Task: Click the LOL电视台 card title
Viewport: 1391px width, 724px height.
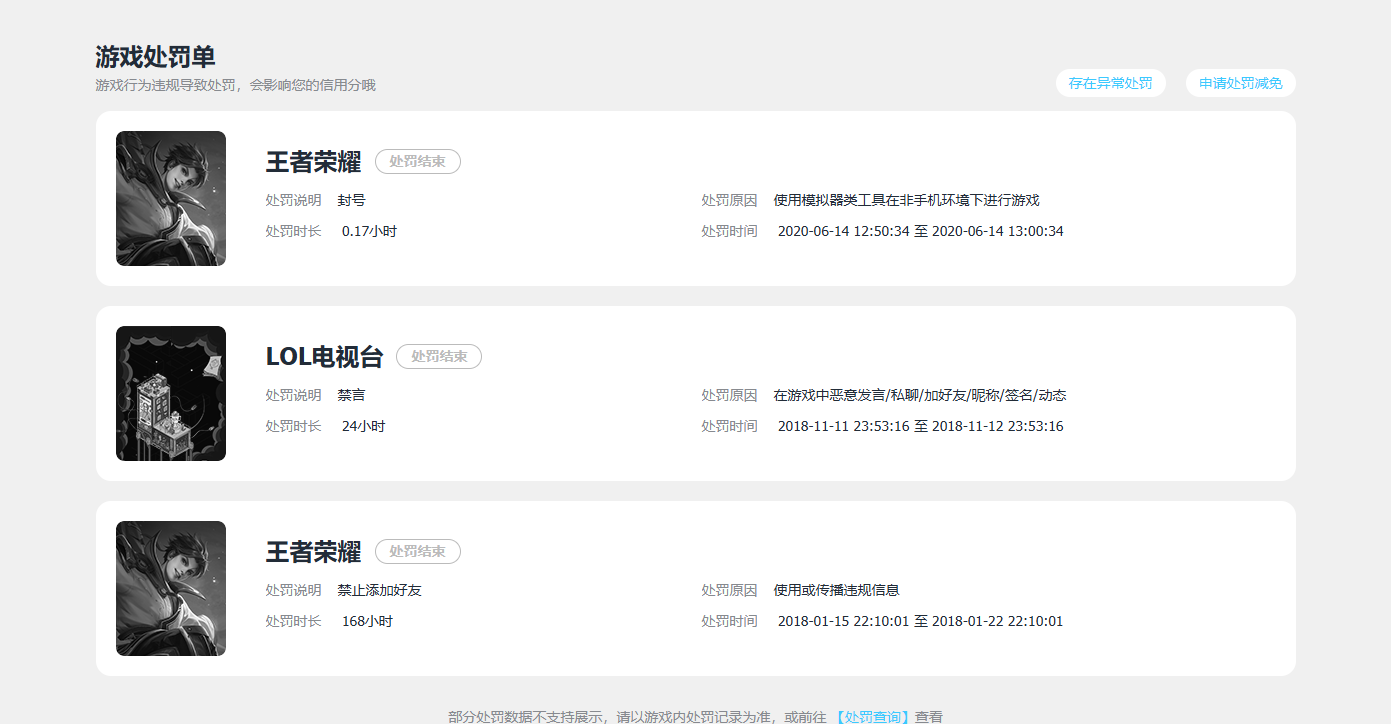Action: click(324, 356)
